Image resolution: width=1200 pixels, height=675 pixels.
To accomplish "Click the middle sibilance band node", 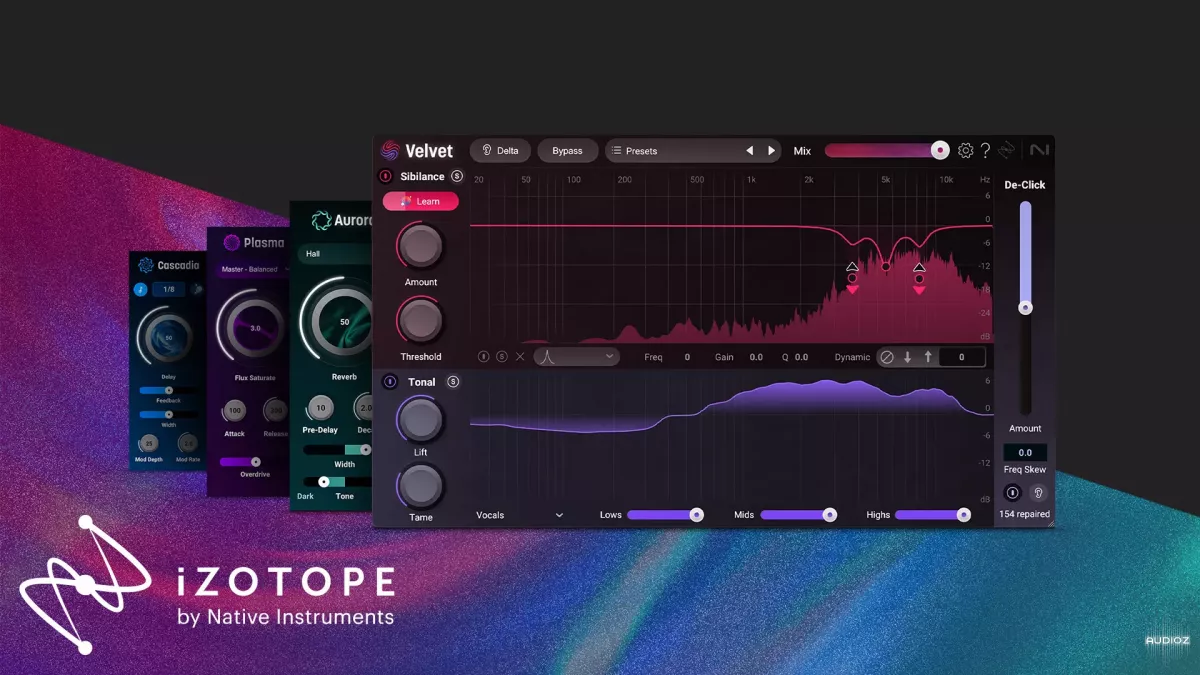I will [886, 266].
